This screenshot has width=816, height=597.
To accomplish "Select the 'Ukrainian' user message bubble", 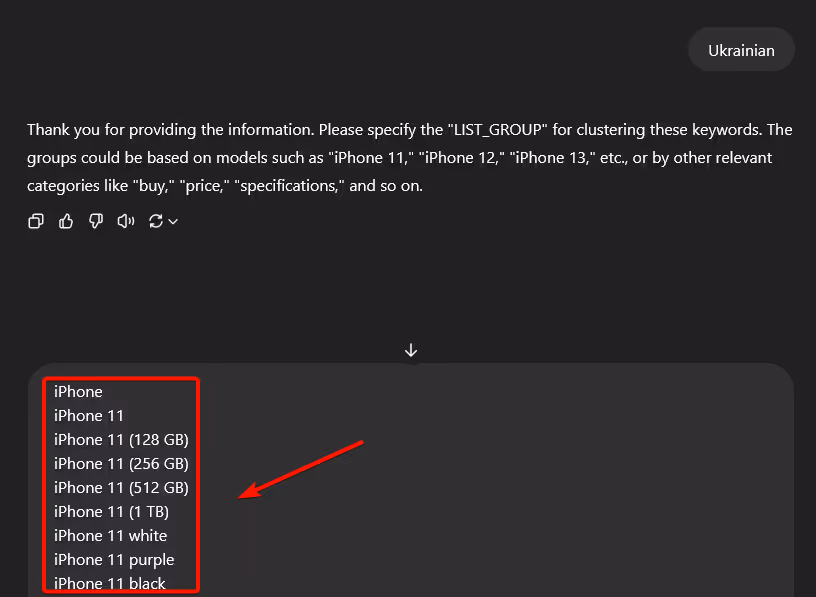I will pos(741,50).
